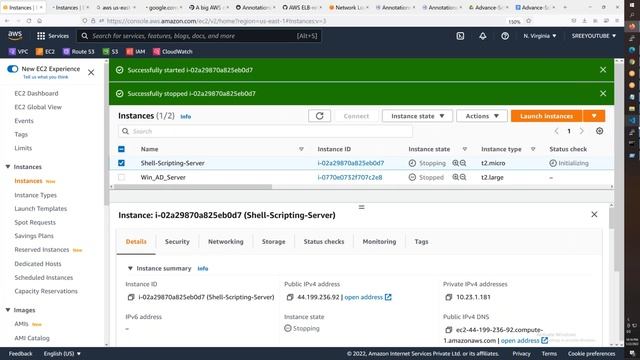Go to next page of instances

point(582,131)
